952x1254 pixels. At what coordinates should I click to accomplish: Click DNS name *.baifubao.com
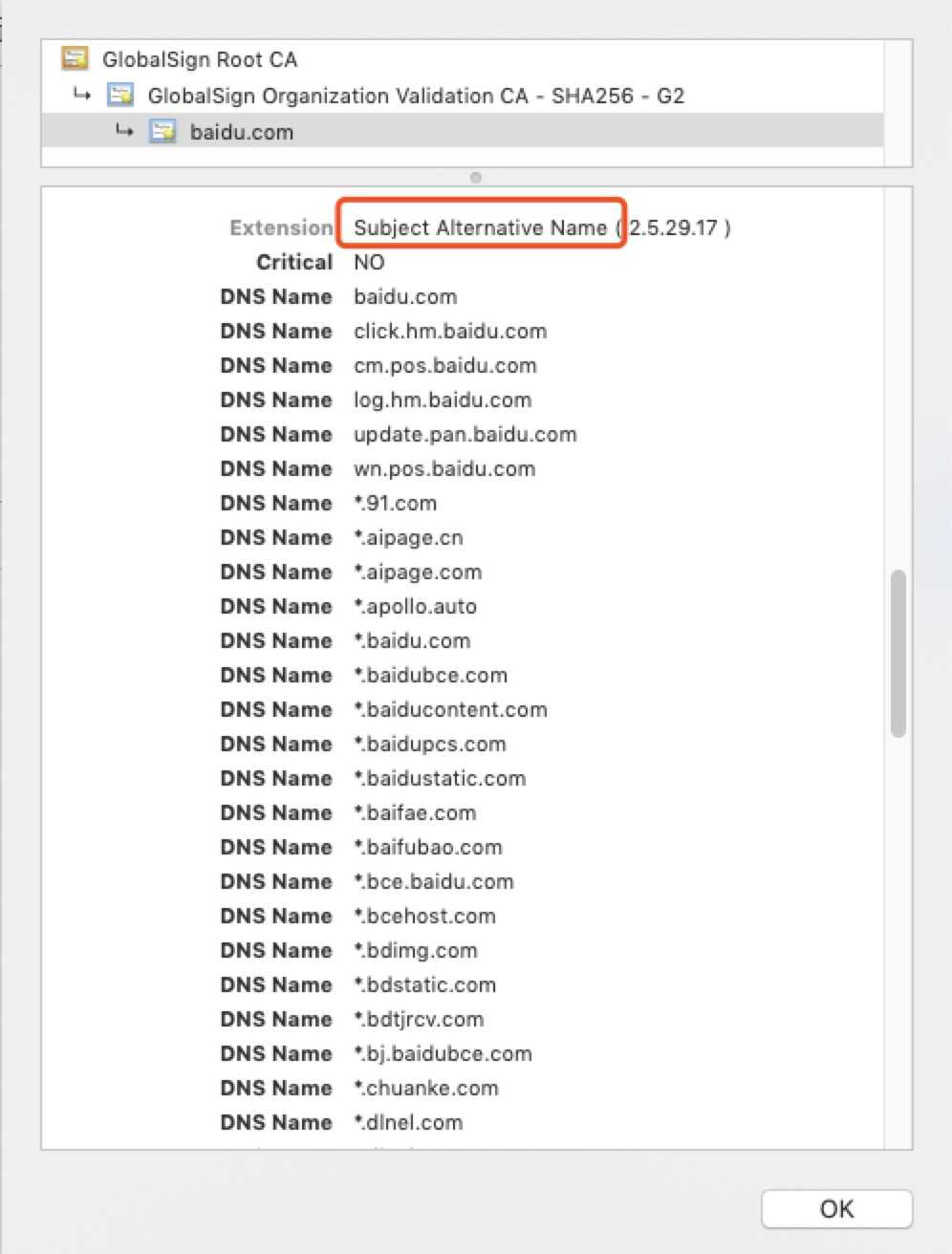[x=428, y=847]
